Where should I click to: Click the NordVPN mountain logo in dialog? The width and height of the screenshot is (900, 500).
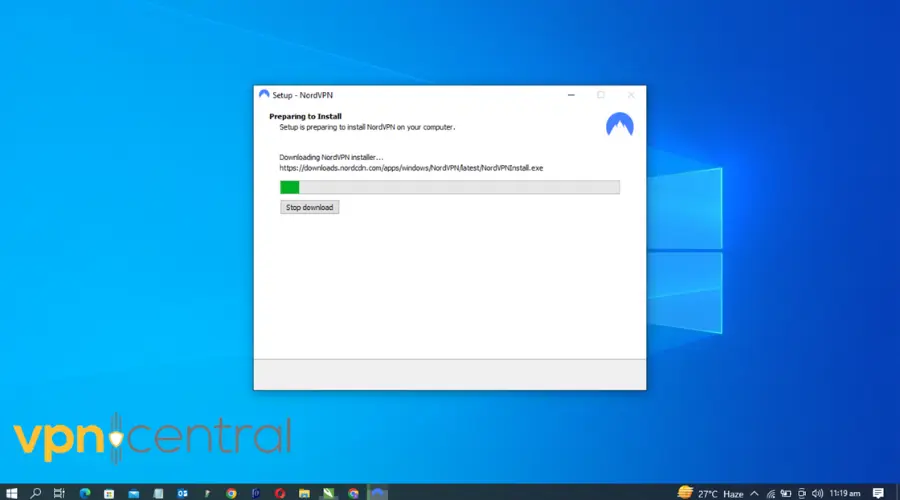pyautogui.click(x=619, y=125)
